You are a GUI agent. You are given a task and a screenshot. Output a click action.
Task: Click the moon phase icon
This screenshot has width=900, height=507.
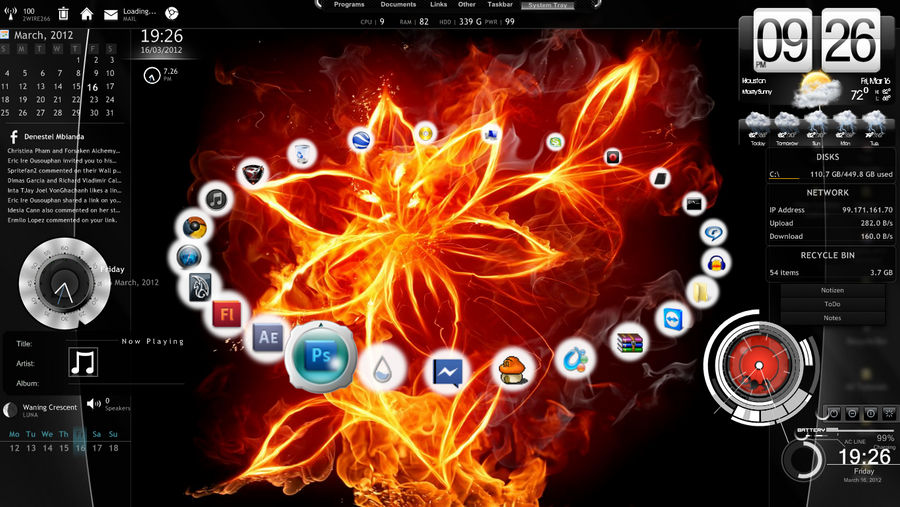point(10,409)
